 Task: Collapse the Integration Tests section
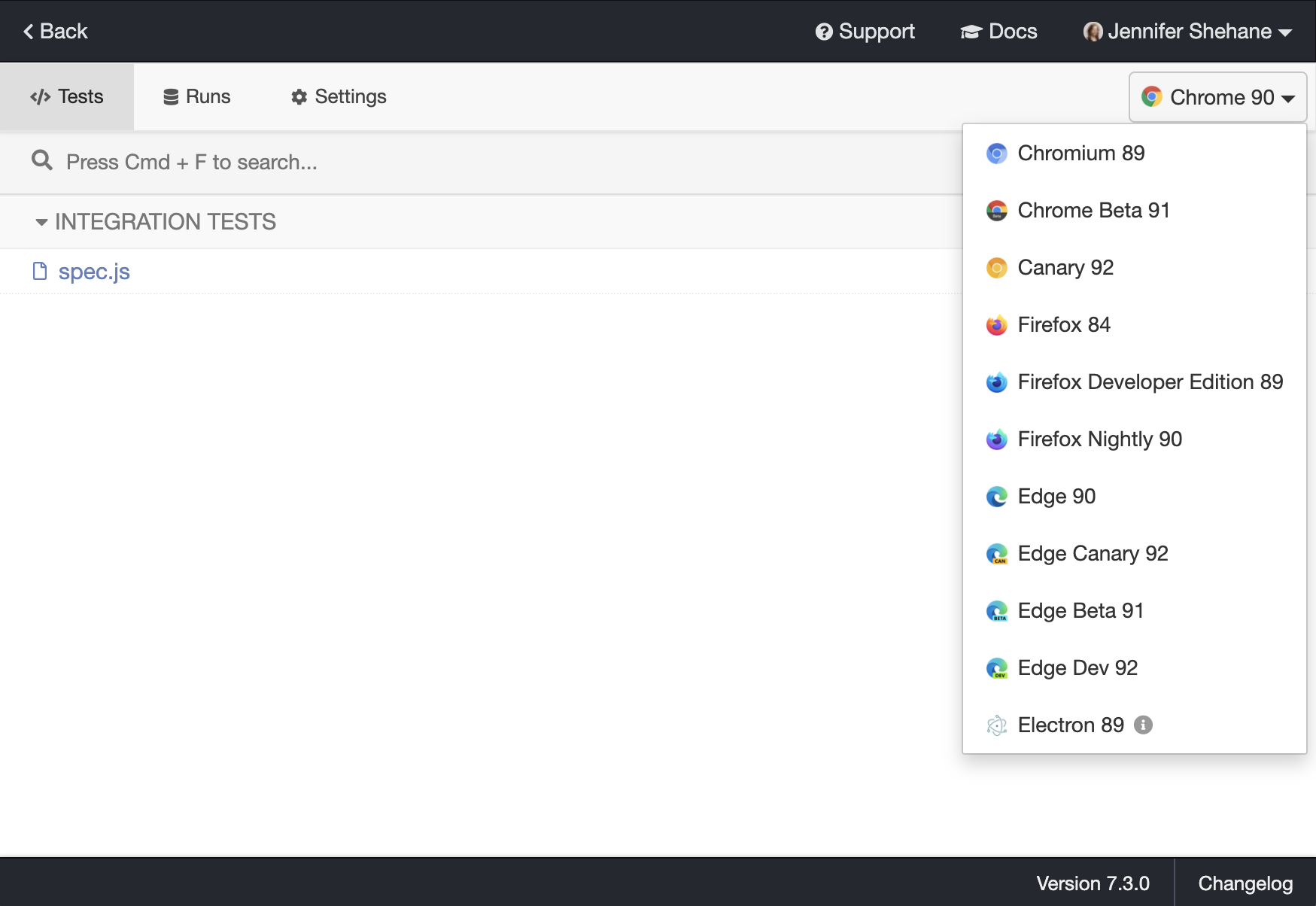(41, 221)
